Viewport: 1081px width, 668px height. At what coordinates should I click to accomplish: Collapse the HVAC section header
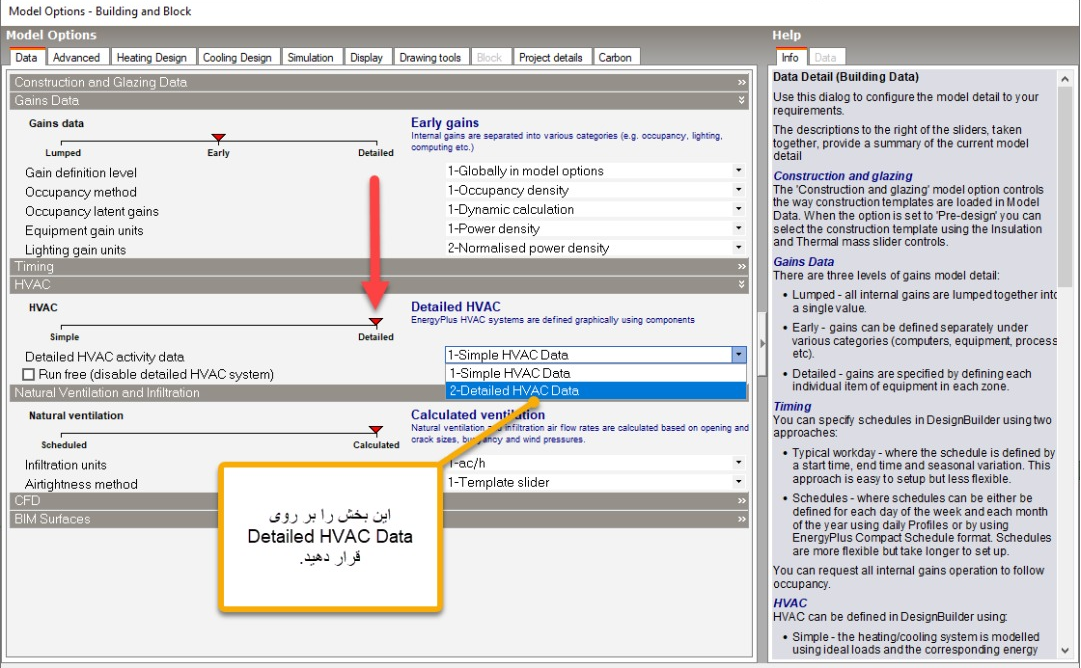[x=379, y=285]
